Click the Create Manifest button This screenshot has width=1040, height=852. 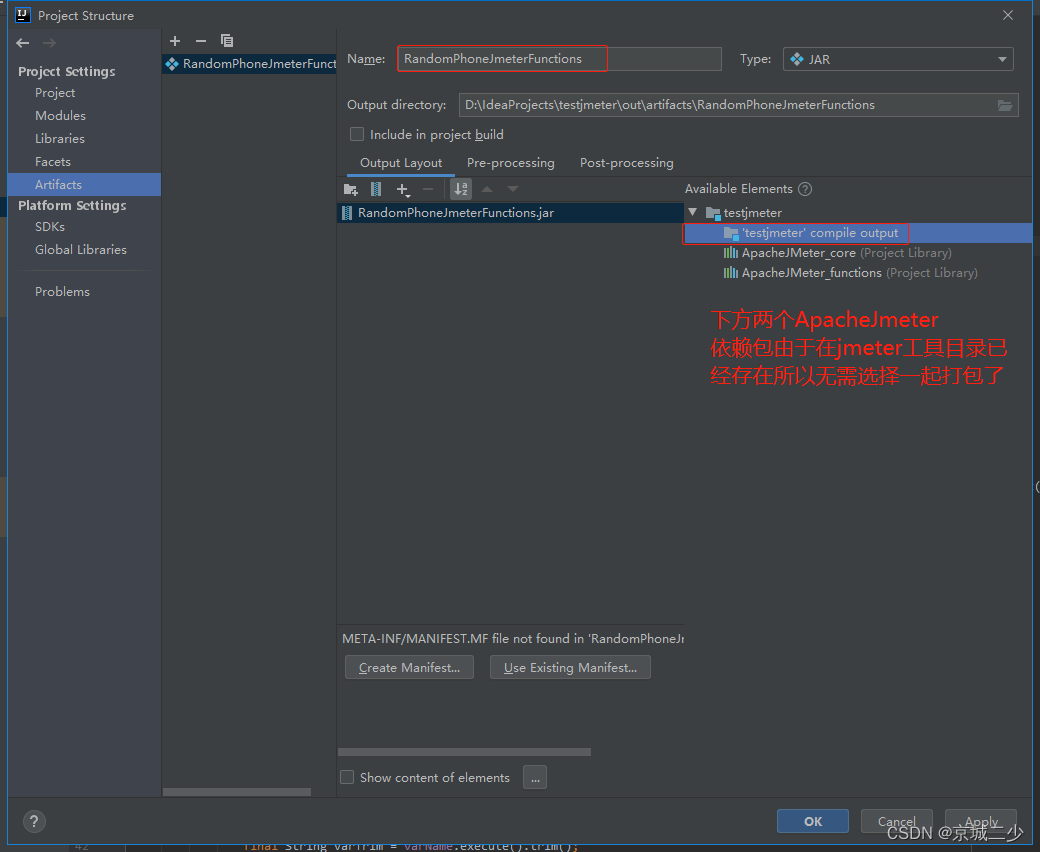coord(409,668)
